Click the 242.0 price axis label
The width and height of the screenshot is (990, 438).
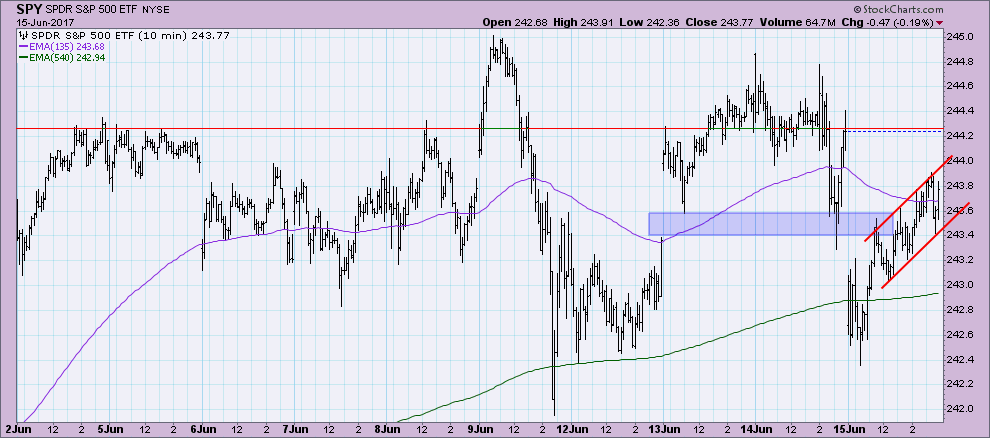[x=958, y=408]
